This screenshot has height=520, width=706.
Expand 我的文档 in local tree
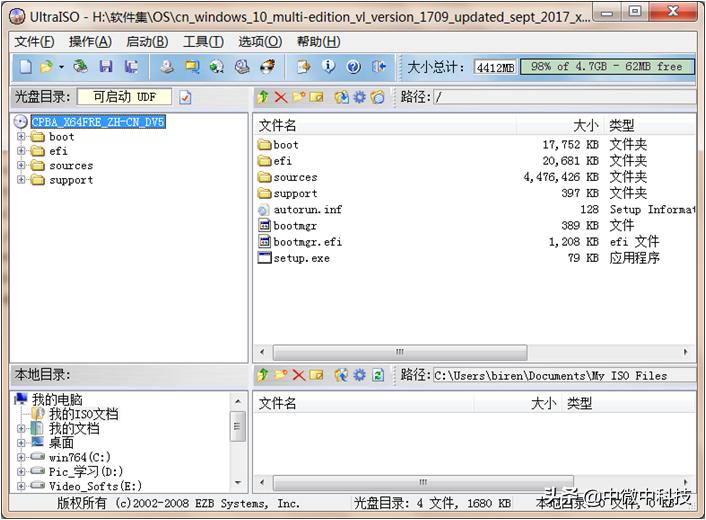21,428
